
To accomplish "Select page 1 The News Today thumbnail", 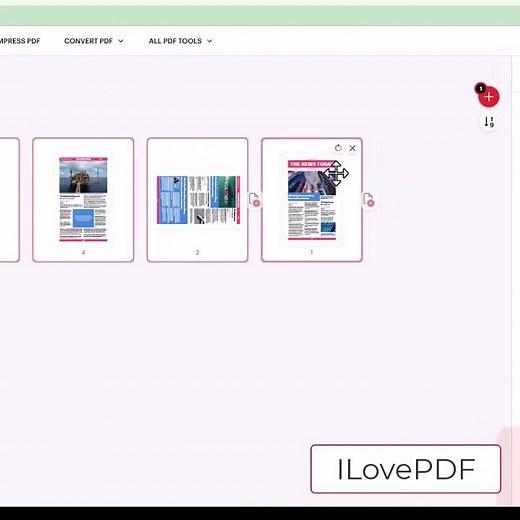I will (x=312, y=200).
